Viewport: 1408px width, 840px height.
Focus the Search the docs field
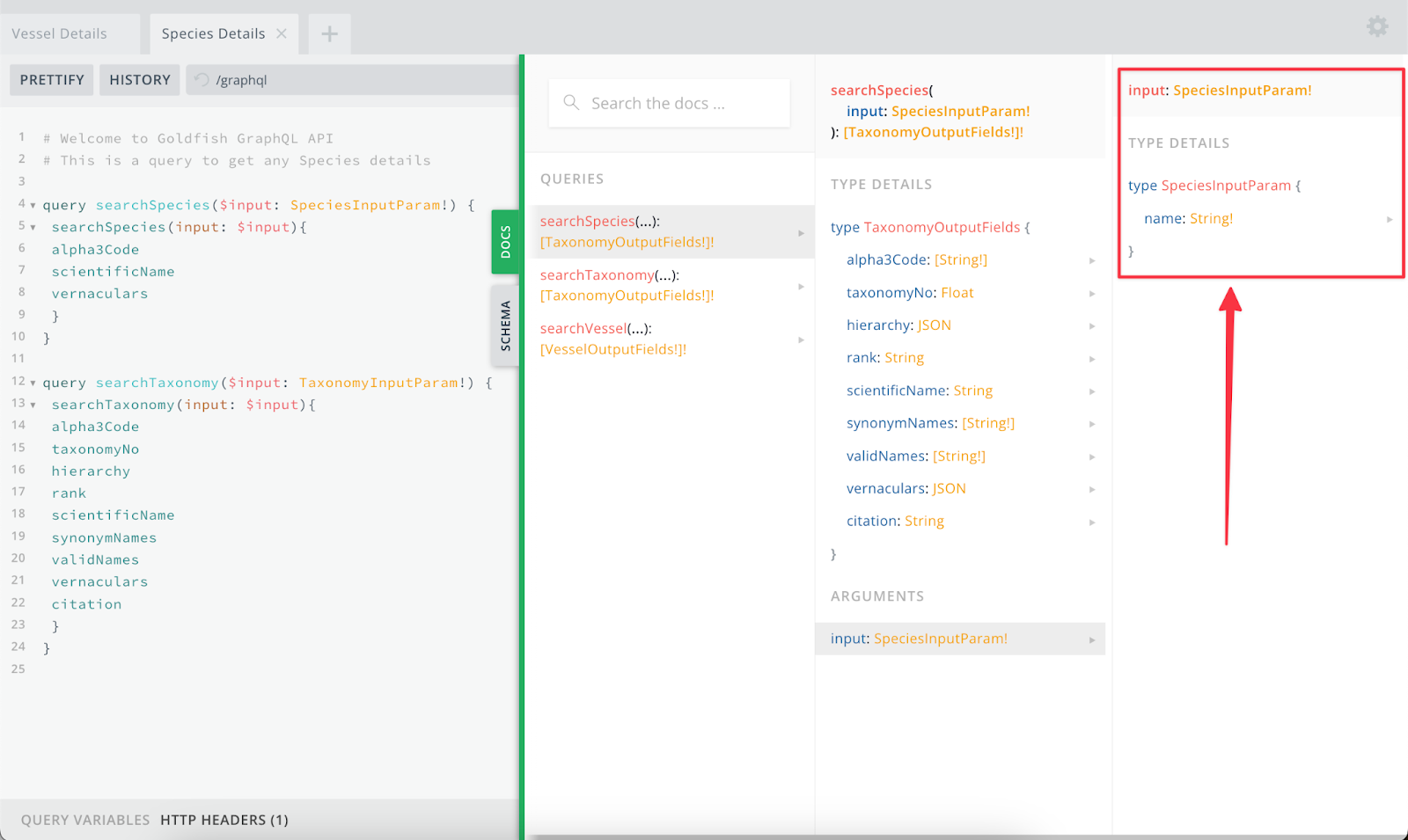point(669,104)
